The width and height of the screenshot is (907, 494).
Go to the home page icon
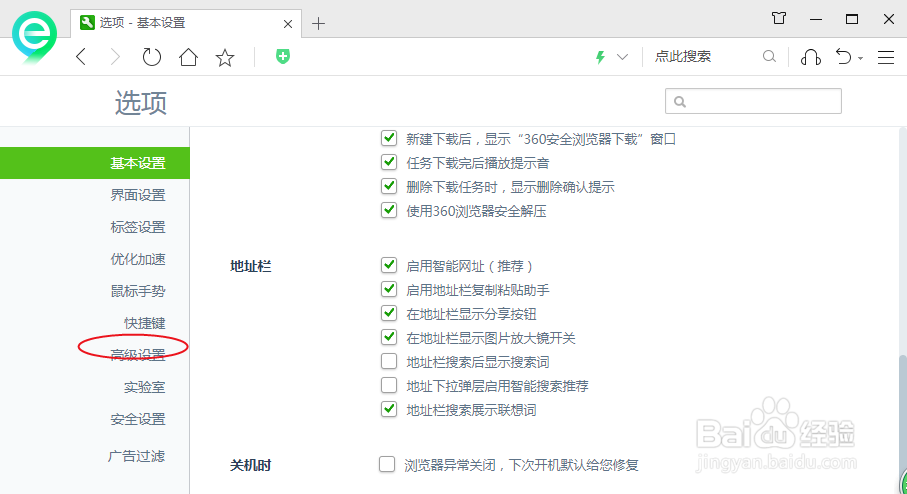[x=188, y=57]
